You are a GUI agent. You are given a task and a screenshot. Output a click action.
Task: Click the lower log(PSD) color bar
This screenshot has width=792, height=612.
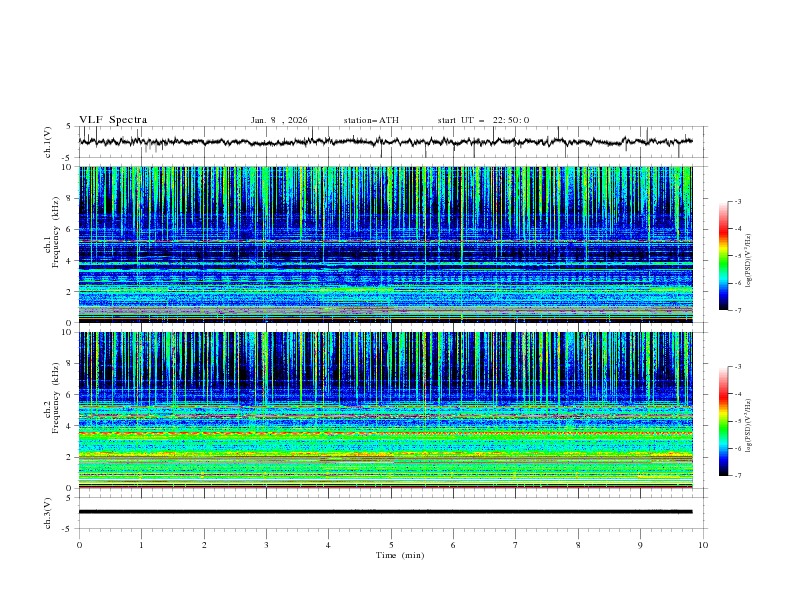coord(723,421)
